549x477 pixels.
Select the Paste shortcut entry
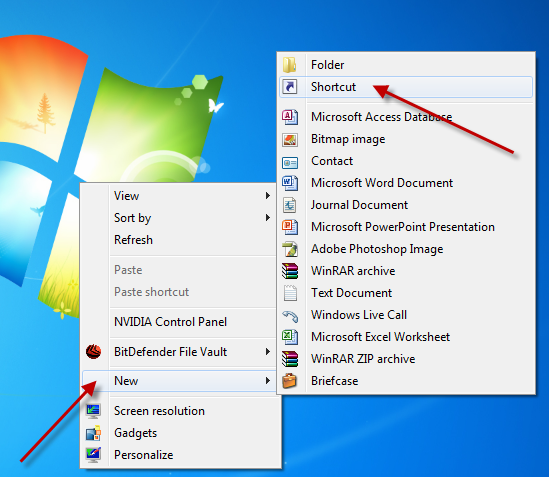point(180,292)
